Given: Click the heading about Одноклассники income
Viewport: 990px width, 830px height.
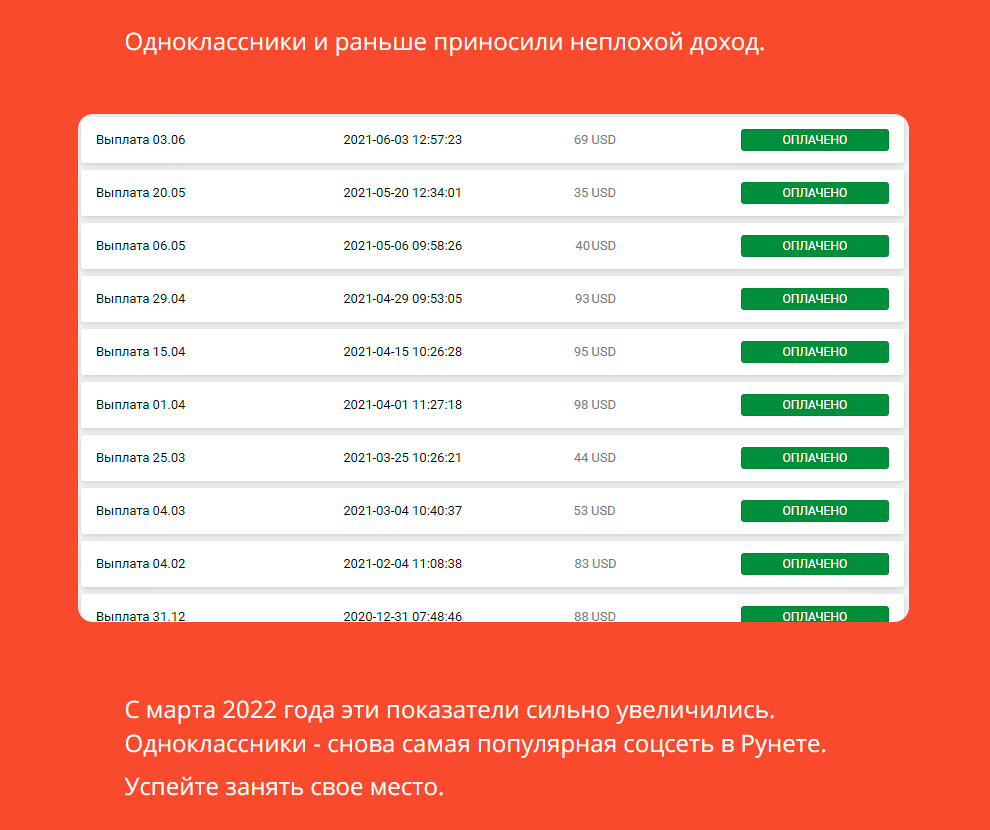Looking at the screenshot, I should pyautogui.click(x=444, y=42).
